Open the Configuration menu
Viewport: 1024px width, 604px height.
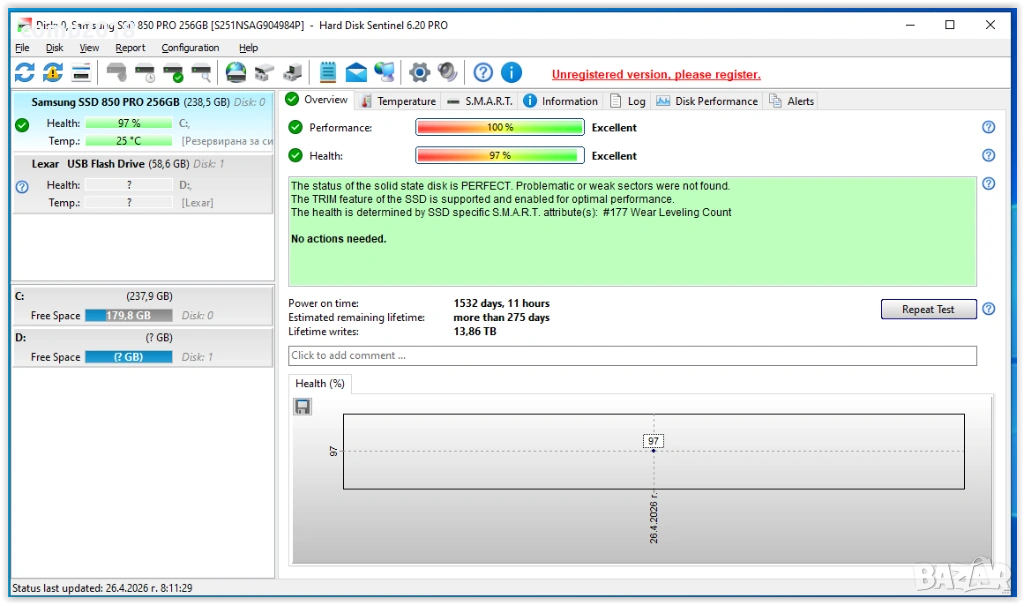coord(190,47)
